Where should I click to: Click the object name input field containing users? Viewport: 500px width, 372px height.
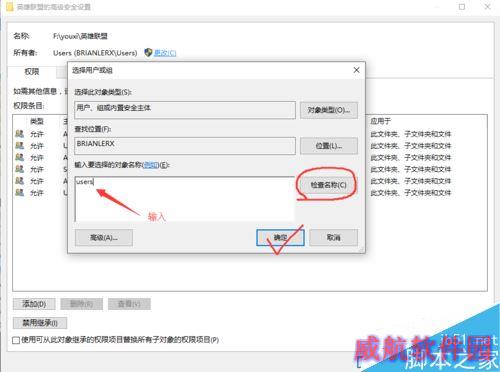[185, 199]
